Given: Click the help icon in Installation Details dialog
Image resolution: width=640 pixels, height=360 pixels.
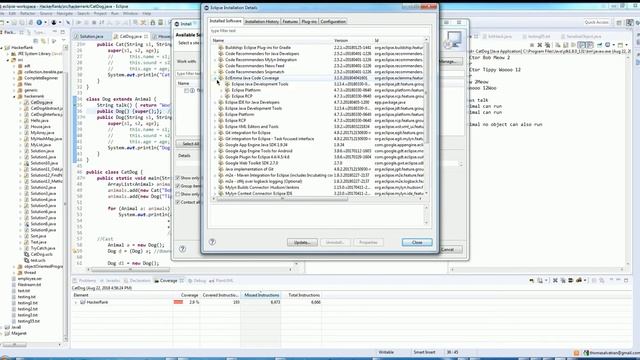Looking at the screenshot, I should point(212,242).
